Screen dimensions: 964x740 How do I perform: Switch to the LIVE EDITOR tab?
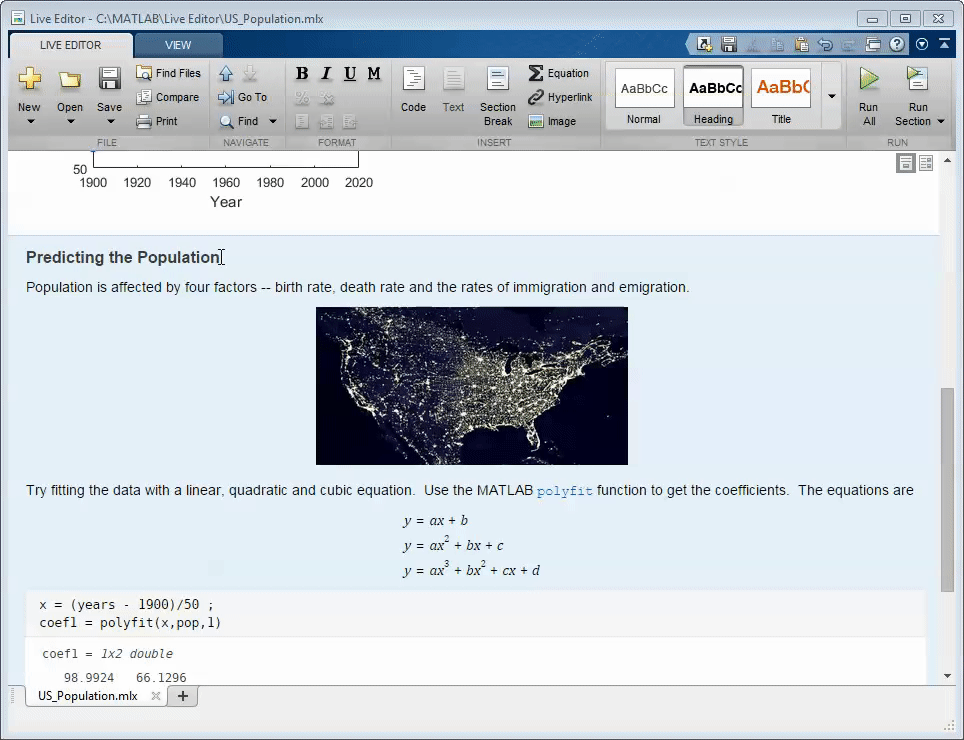coord(71,45)
